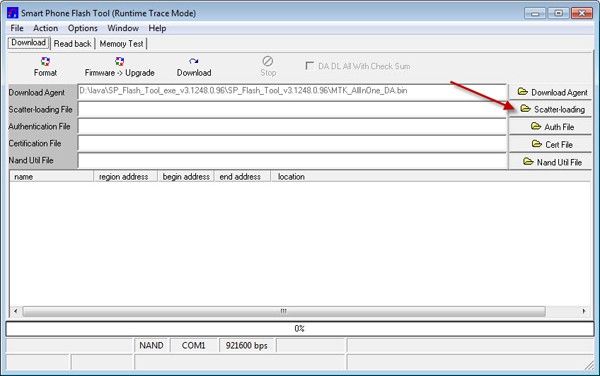Click the Smart Phone Flash Tool title icon
600x376 pixels.
click(x=13, y=13)
